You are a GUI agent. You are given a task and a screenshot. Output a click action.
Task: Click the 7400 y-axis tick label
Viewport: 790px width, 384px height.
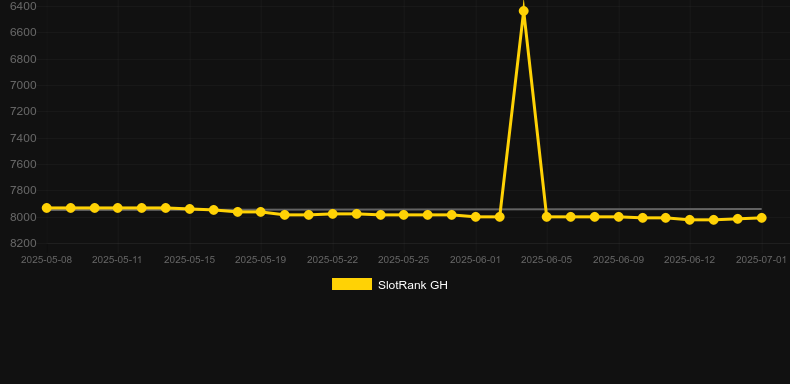click(23, 138)
